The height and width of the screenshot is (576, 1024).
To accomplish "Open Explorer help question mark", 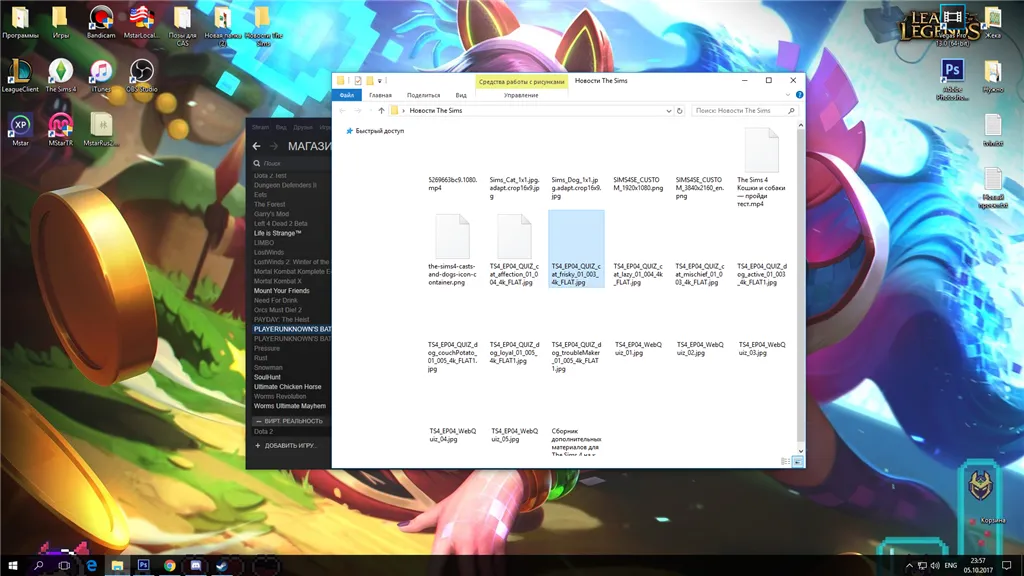I will pos(799,95).
